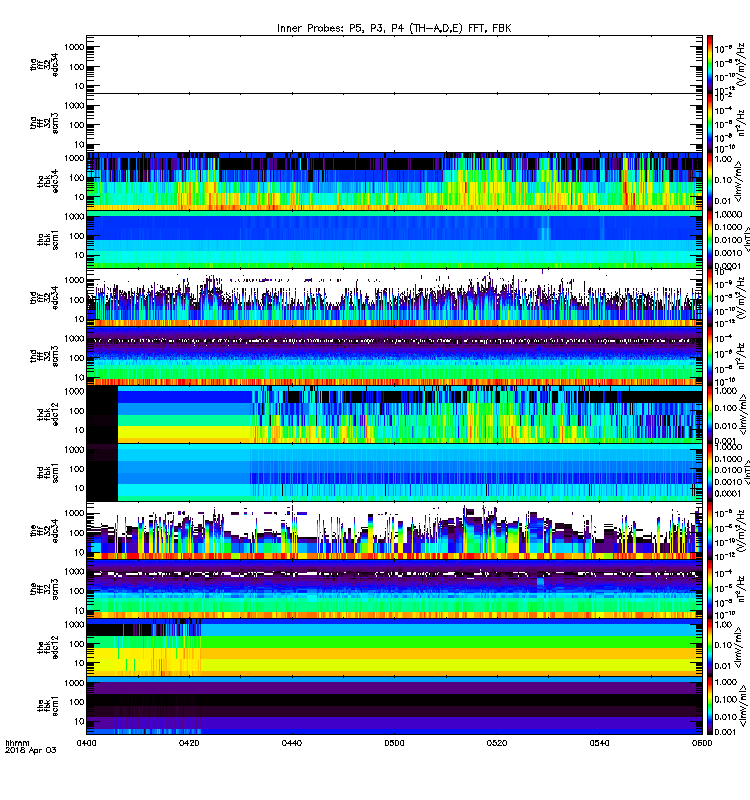Click the '0400' time axis label
The width and height of the screenshot is (750, 800).
[87, 743]
